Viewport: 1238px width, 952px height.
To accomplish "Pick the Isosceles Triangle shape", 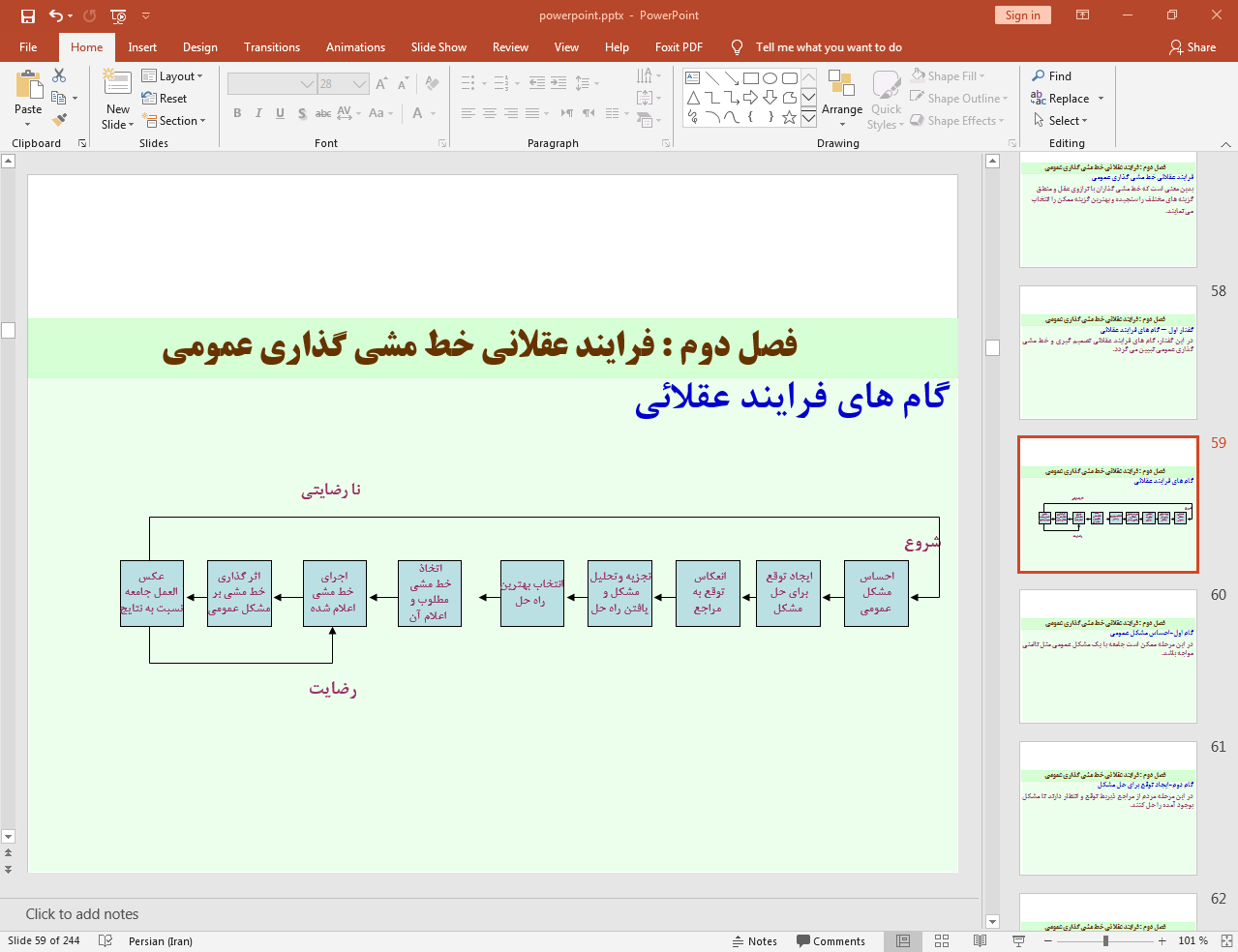I will [693, 98].
